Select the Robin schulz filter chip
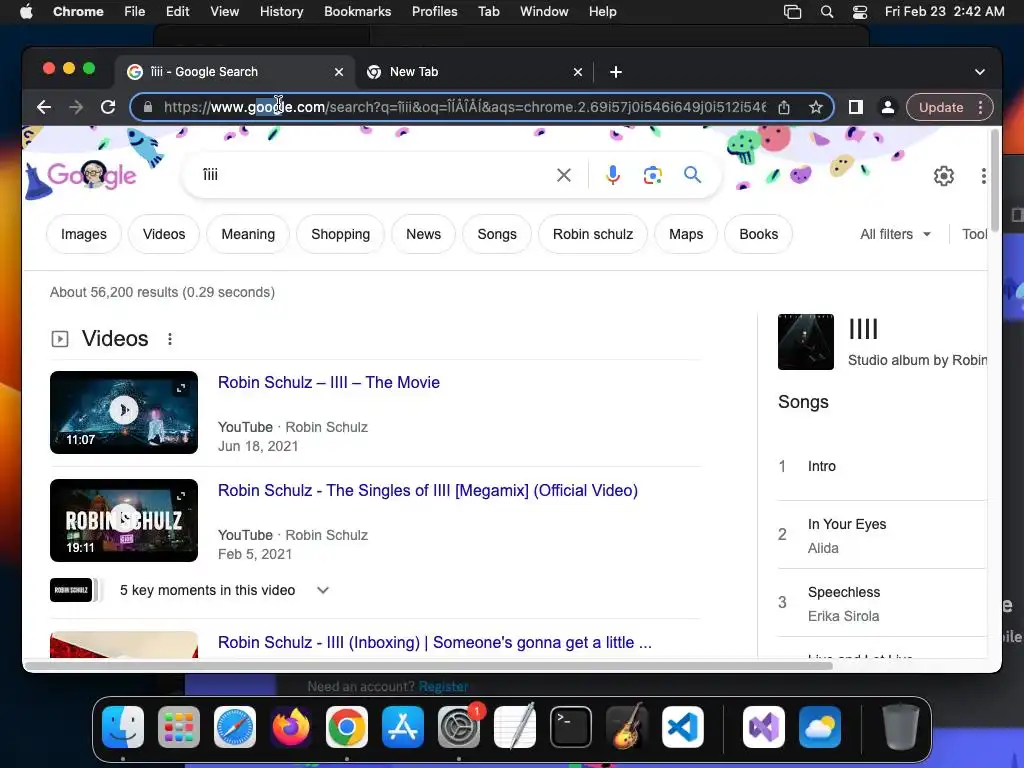The image size is (1024, 768). (593, 234)
